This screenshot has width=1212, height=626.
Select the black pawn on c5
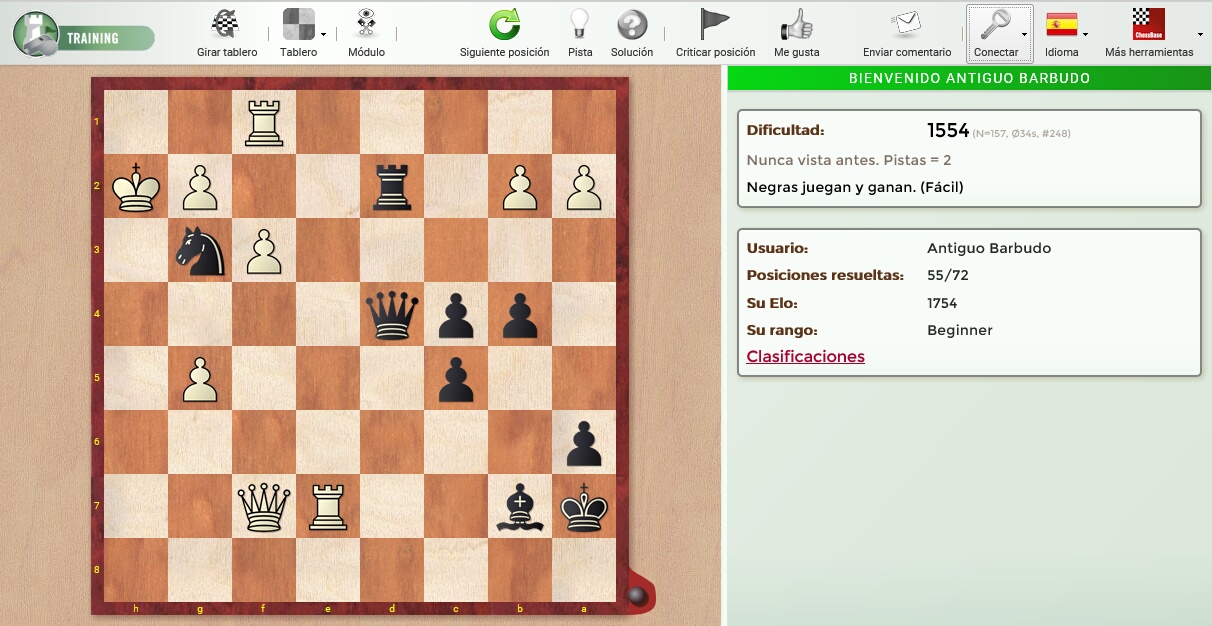456,380
